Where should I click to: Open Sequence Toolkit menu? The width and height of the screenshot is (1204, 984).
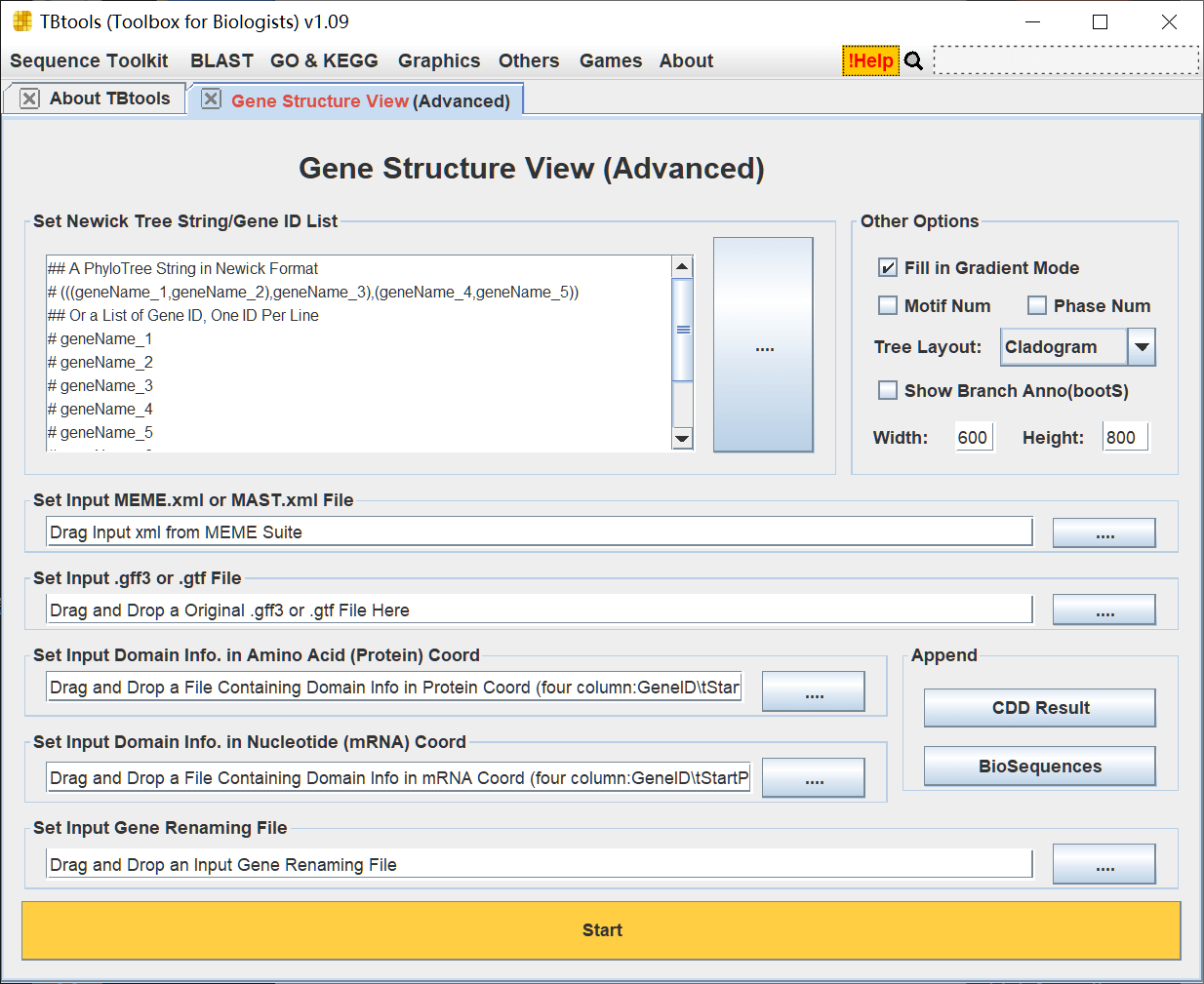coord(89,60)
